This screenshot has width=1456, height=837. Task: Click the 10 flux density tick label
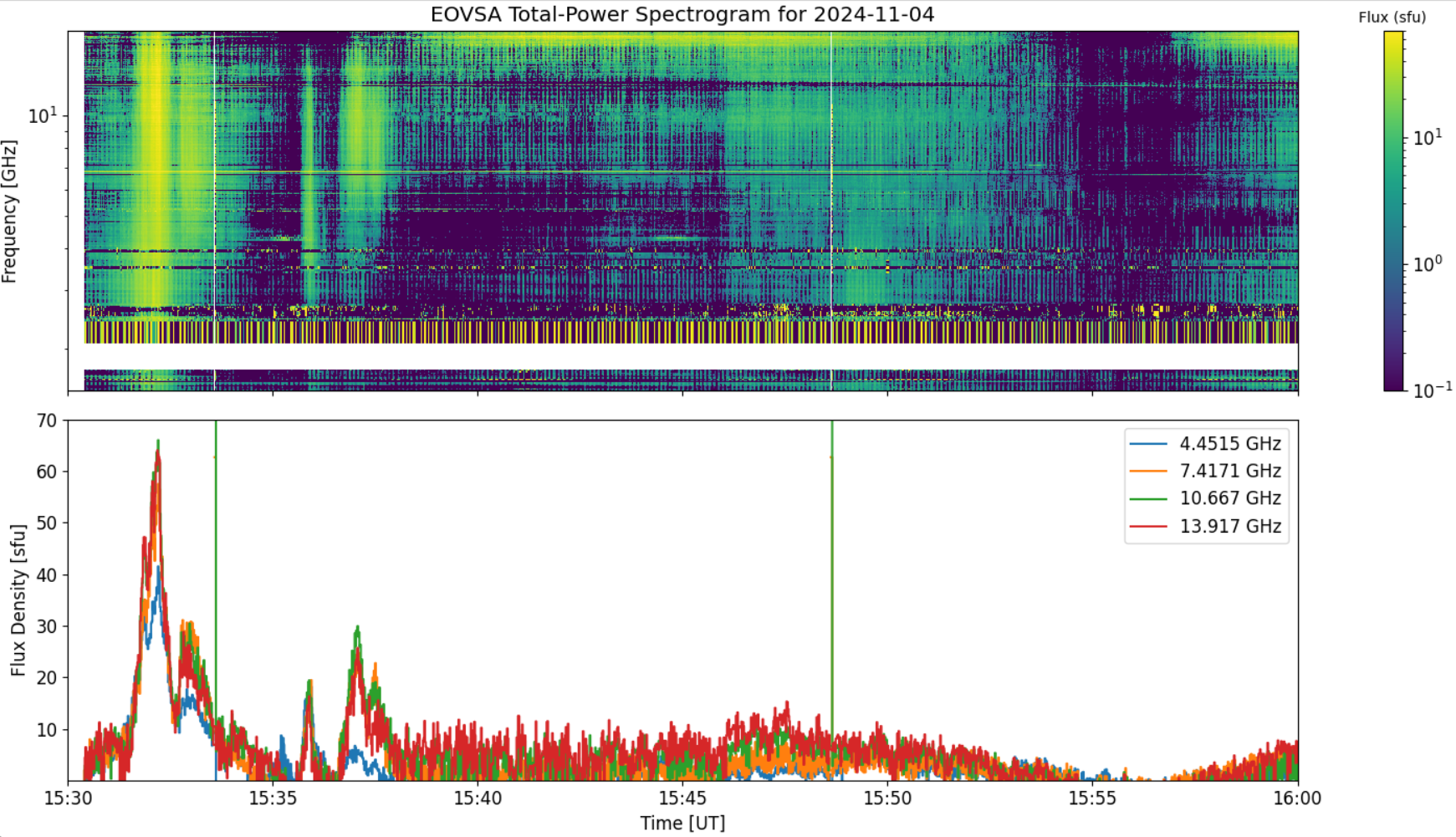tap(48, 730)
